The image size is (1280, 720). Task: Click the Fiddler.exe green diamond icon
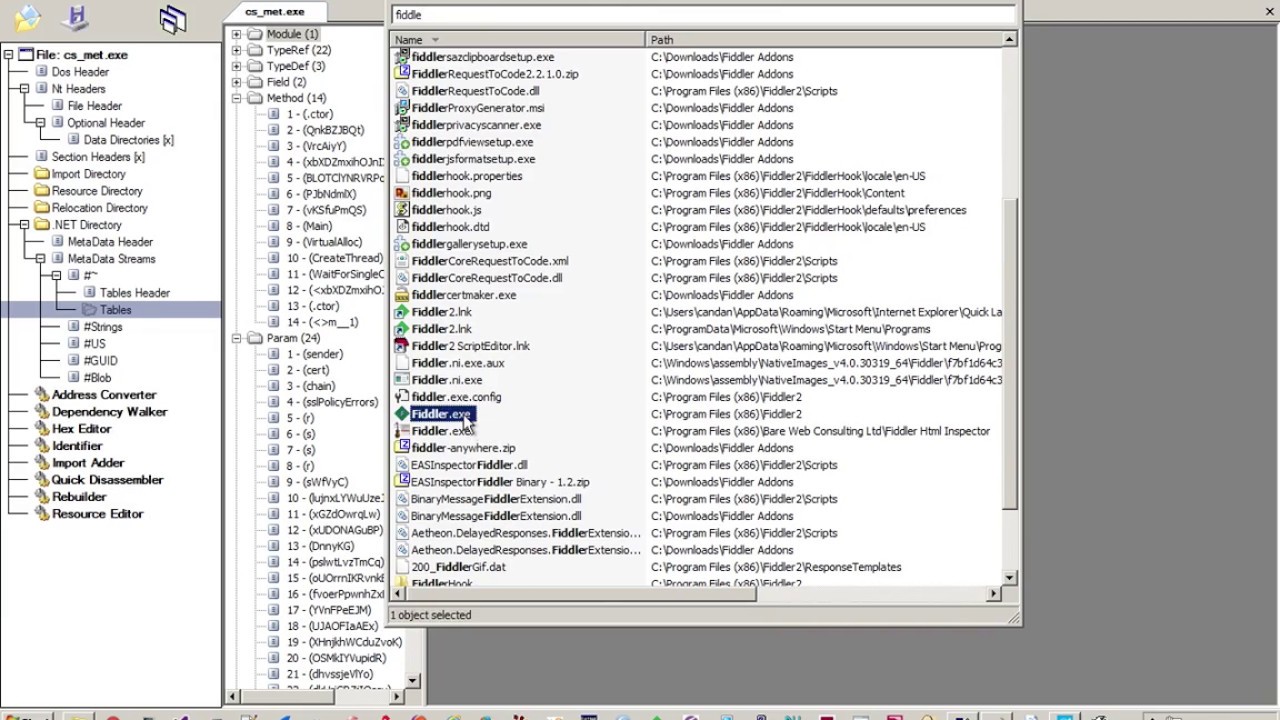pos(402,414)
